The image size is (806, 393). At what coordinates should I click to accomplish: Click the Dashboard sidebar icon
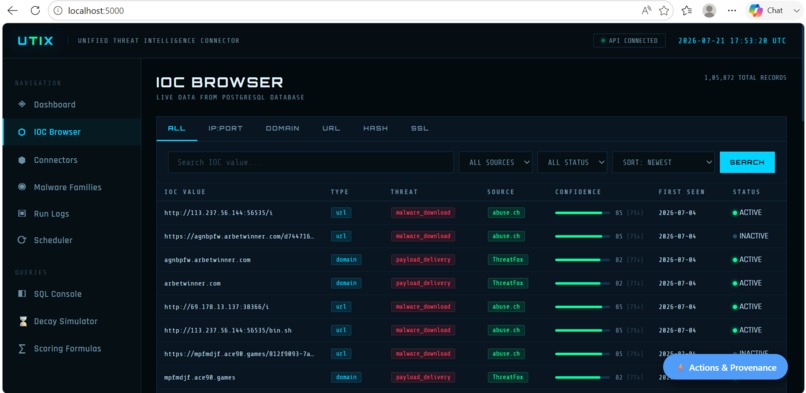tap(22, 104)
